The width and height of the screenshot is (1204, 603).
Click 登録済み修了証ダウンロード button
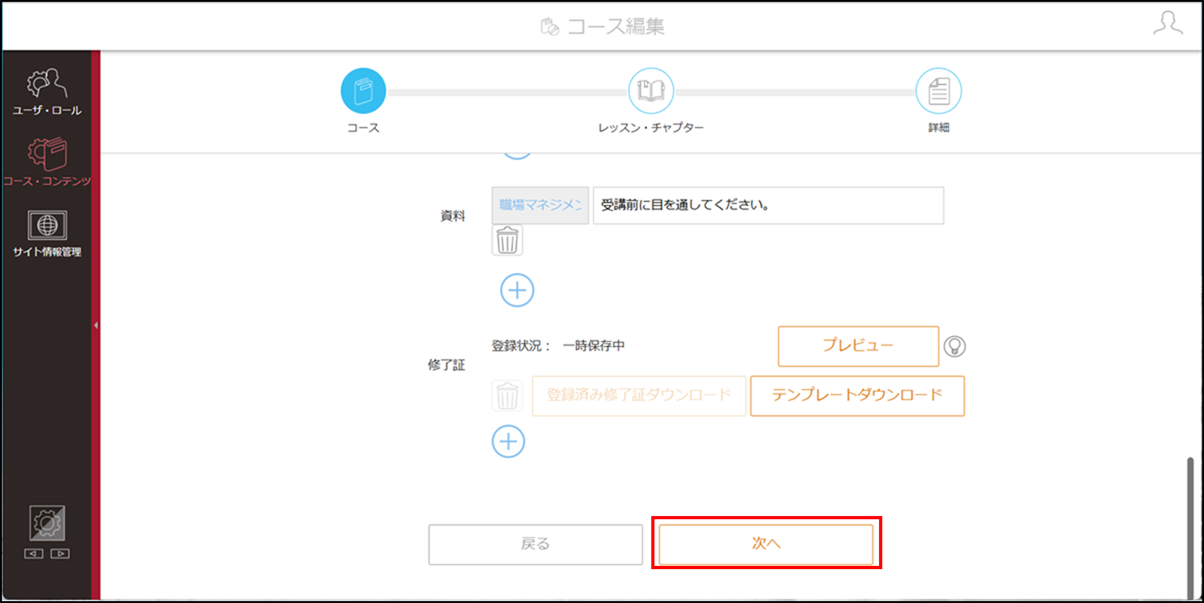click(x=639, y=395)
